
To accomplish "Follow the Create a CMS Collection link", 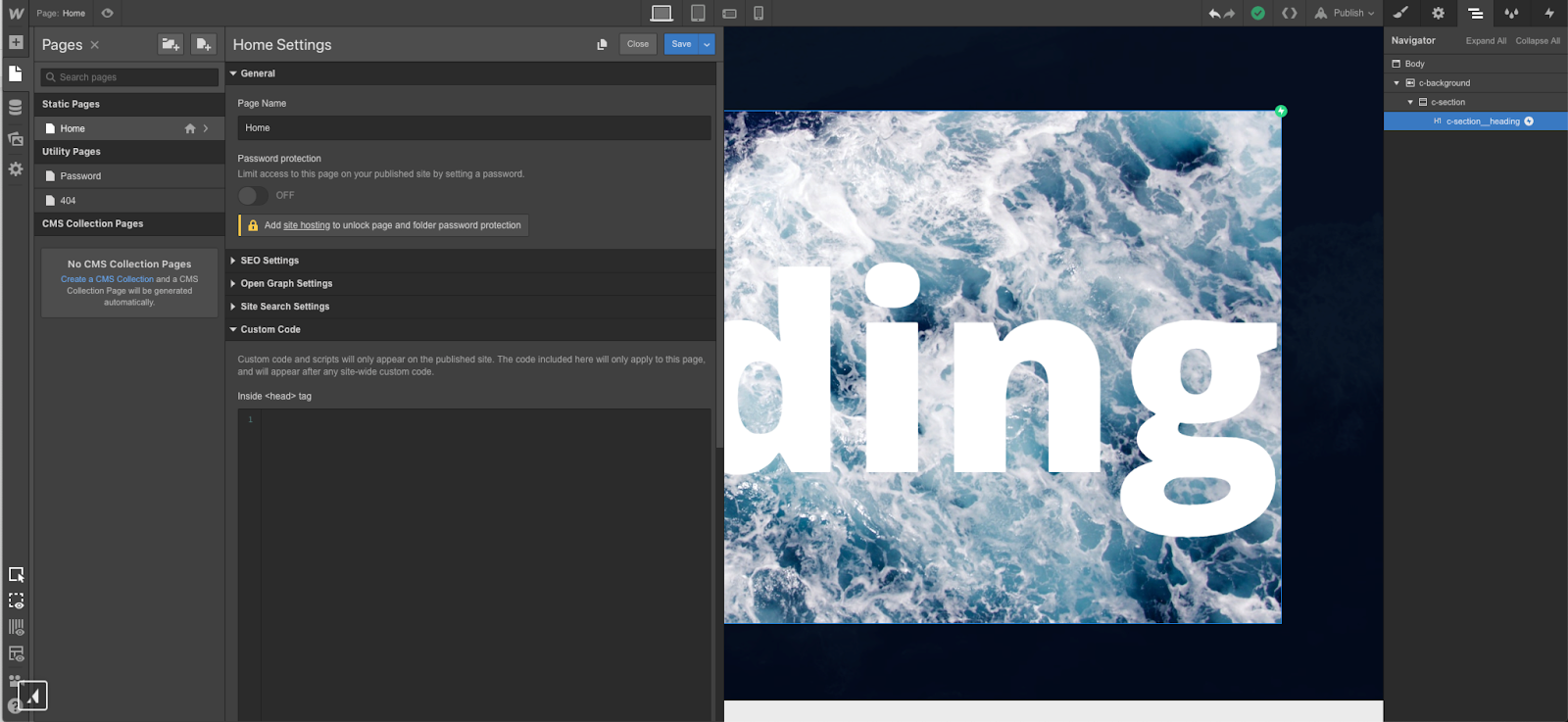I will pos(107,279).
